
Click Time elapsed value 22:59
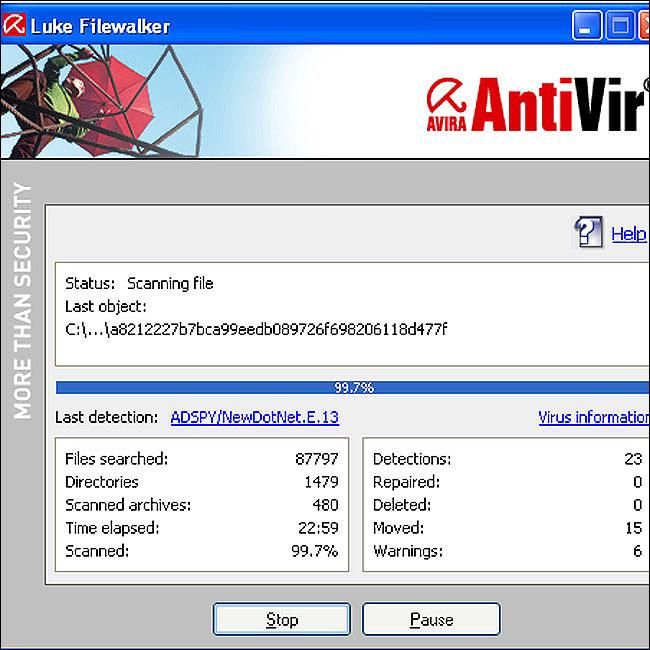[x=318, y=528]
